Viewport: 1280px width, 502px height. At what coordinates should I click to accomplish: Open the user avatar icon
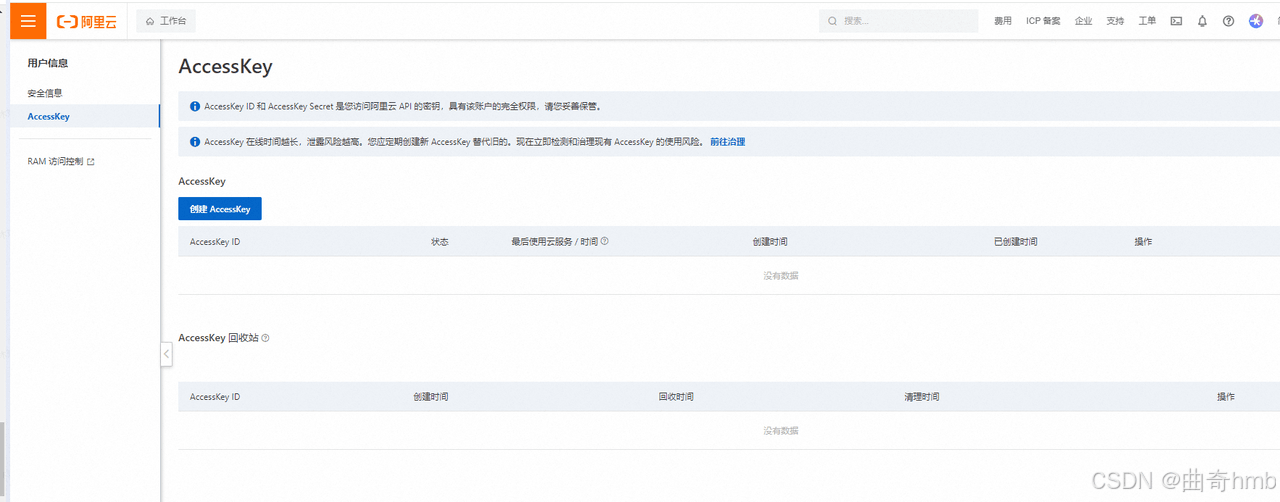(1256, 21)
